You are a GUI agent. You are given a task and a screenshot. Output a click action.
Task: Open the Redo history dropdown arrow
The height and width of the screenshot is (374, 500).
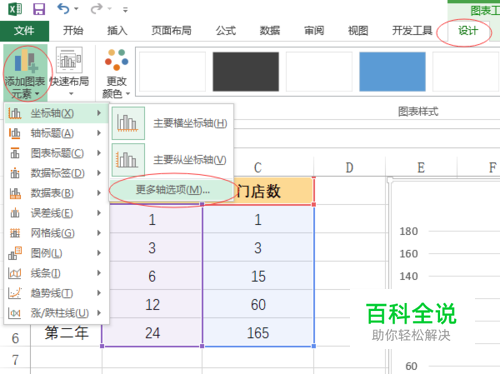(110, 9)
